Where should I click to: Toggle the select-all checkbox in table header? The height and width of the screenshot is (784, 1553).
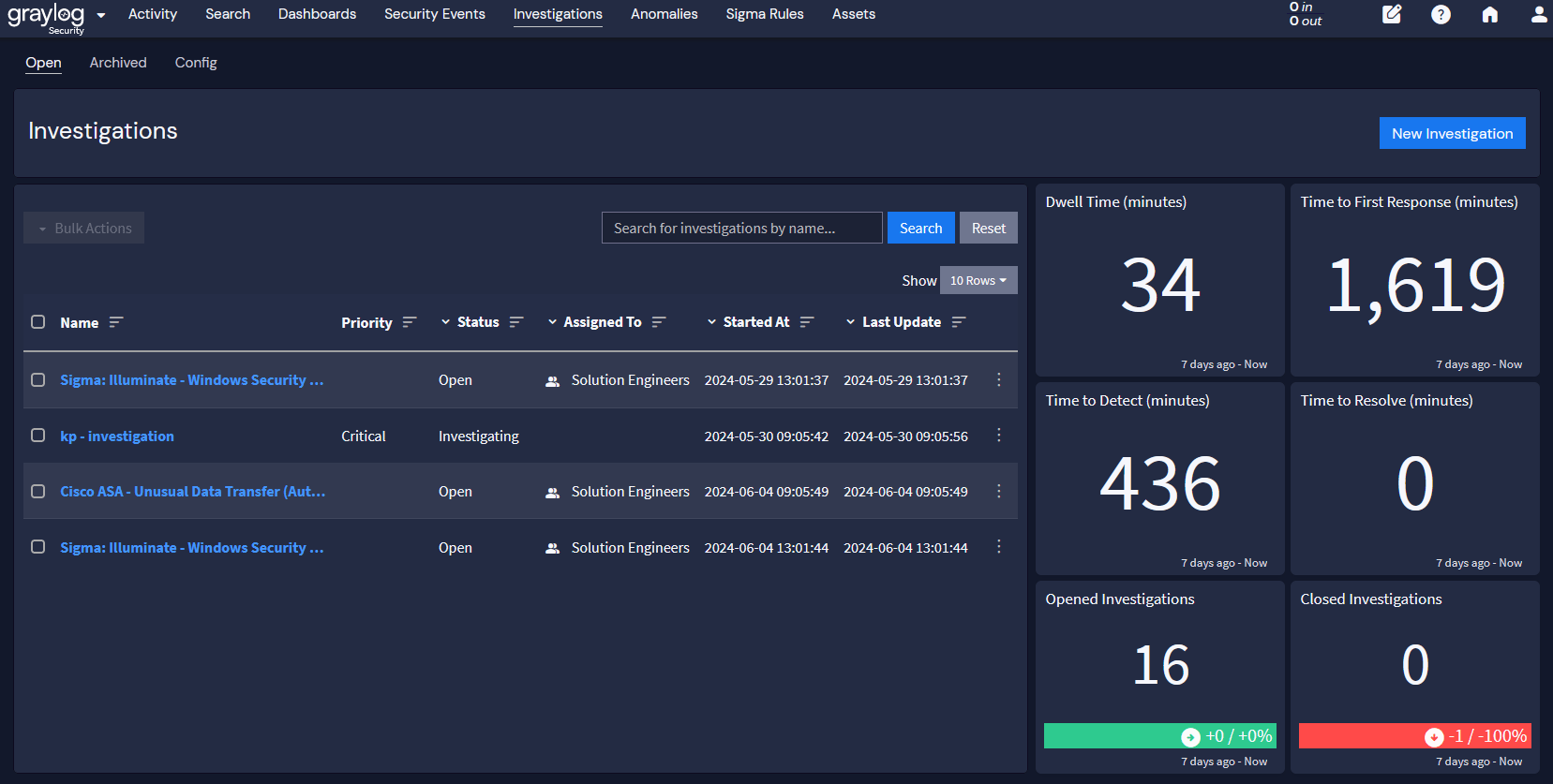[38, 322]
